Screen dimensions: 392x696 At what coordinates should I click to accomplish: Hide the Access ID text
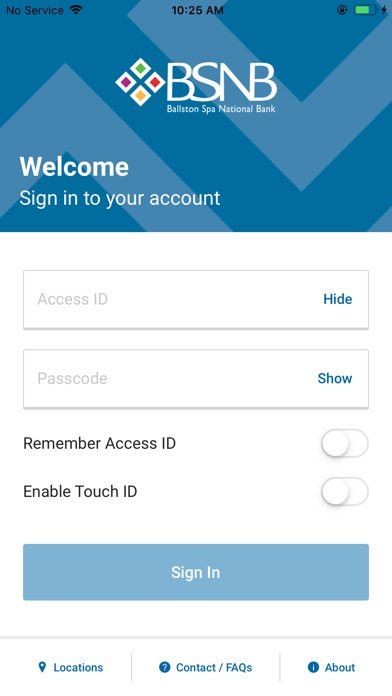click(337, 299)
